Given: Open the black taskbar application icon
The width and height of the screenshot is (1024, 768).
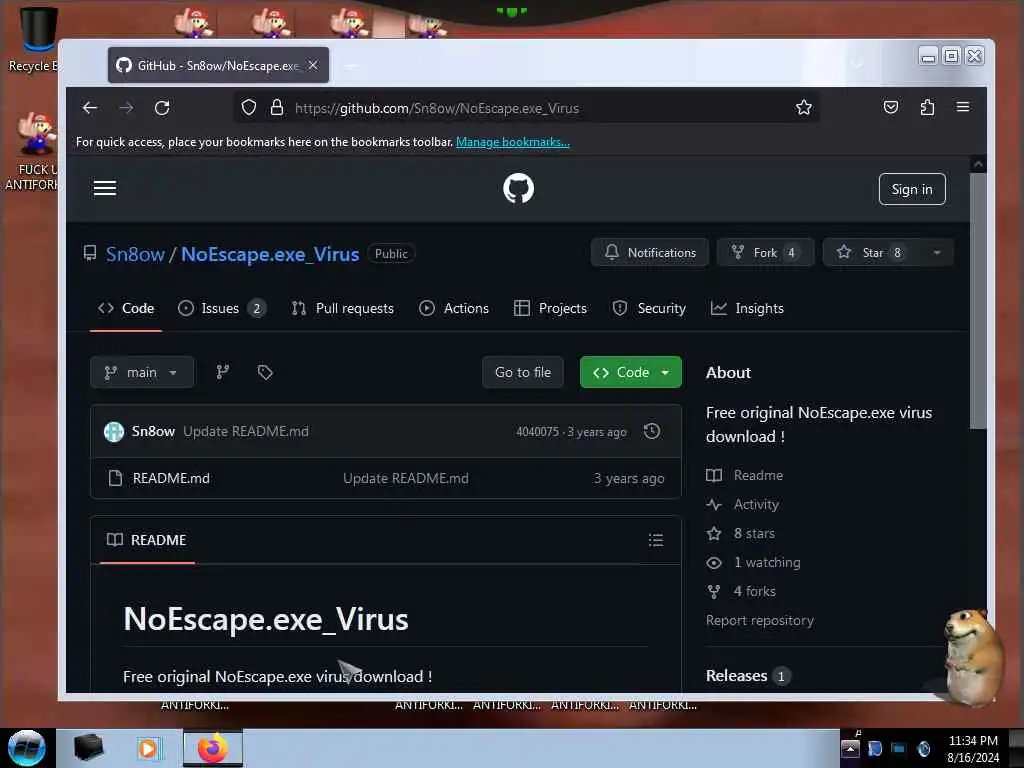Looking at the screenshot, I should (x=88, y=748).
